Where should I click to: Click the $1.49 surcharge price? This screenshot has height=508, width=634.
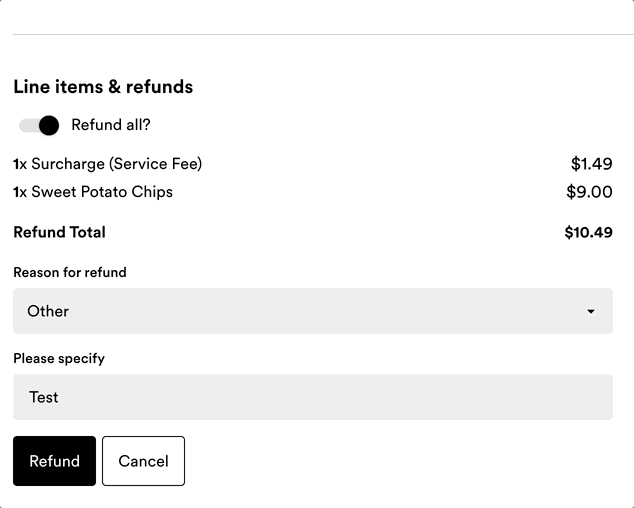coord(591,164)
